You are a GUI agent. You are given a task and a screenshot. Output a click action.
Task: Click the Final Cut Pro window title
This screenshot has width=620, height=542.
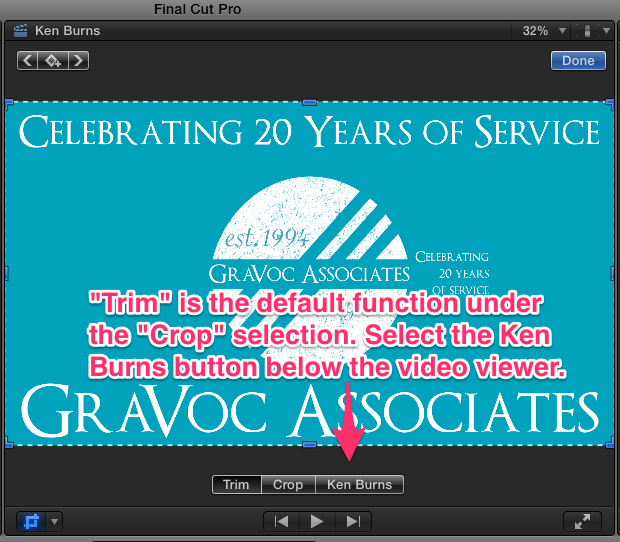[197, 9]
